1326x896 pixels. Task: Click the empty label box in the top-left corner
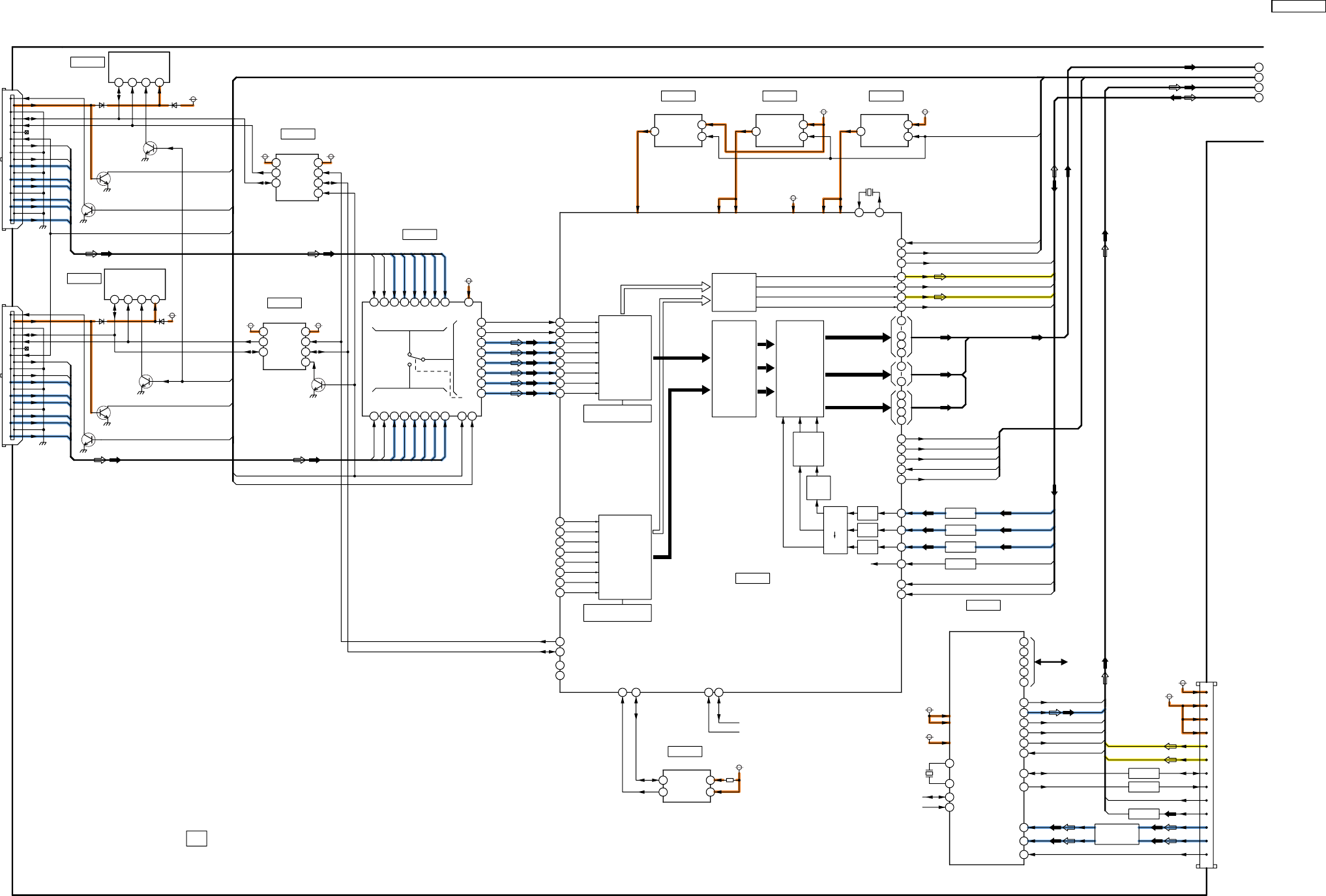tap(87, 62)
